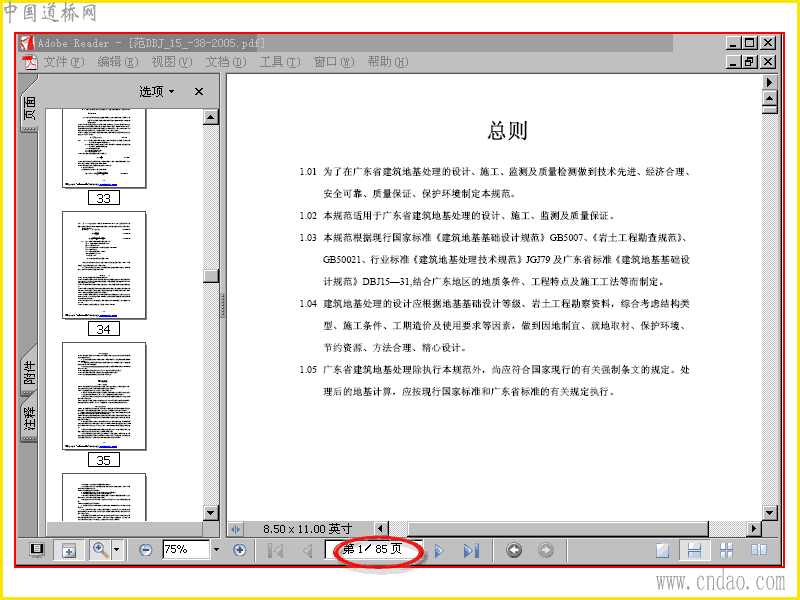The height and width of the screenshot is (600, 800).
Task: Open the 文件 menu
Action: point(63,62)
